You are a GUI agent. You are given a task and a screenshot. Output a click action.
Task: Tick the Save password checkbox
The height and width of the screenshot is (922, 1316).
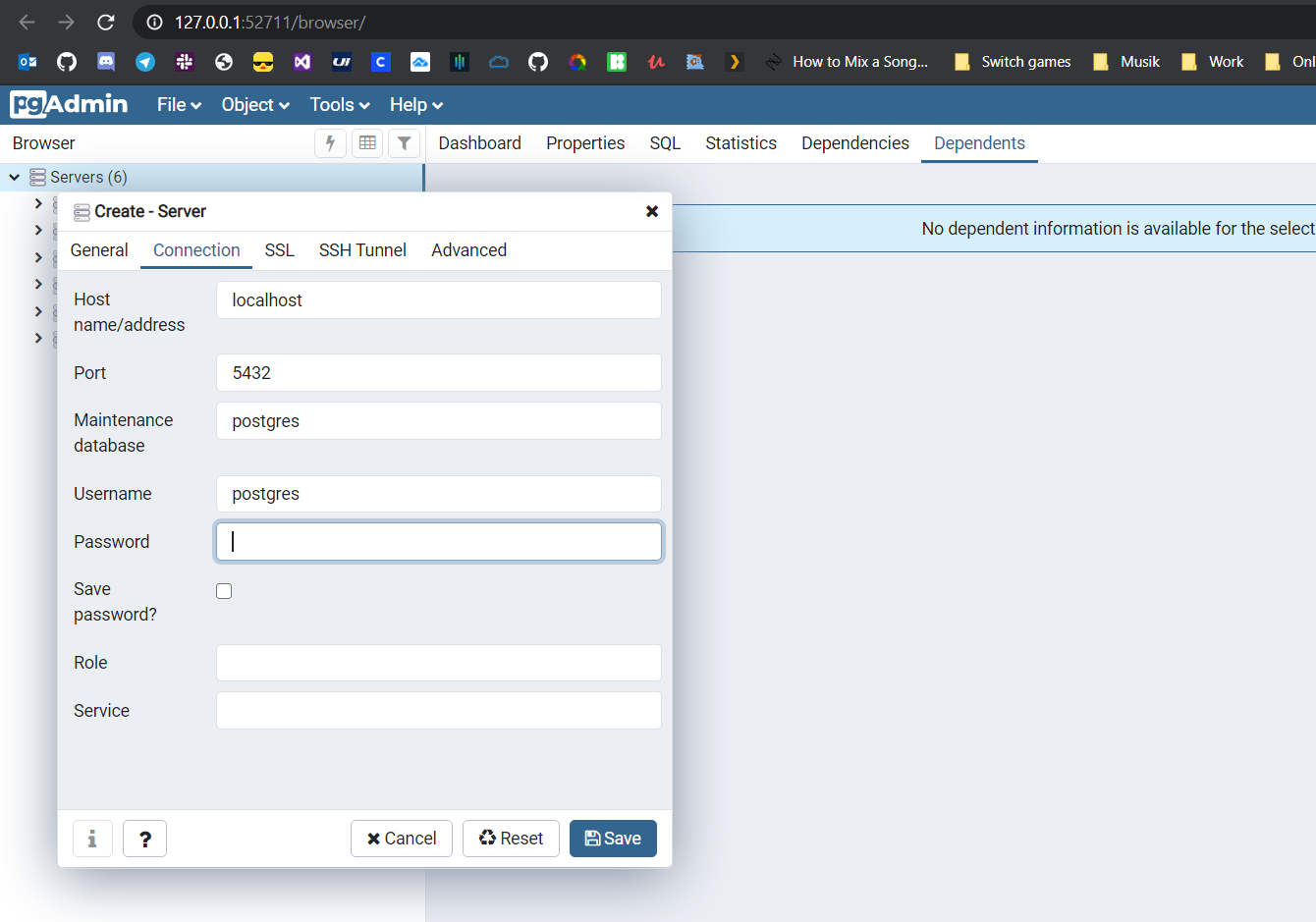(224, 590)
